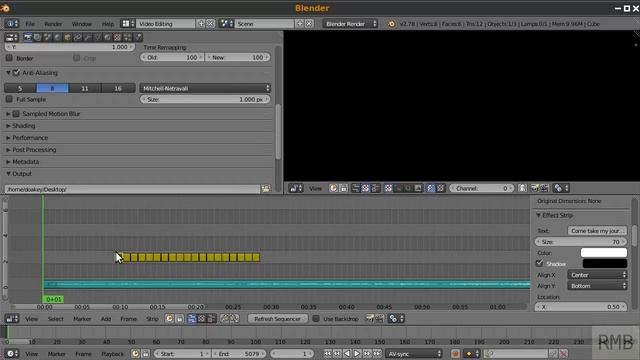Jump to the last frame

click(377, 353)
